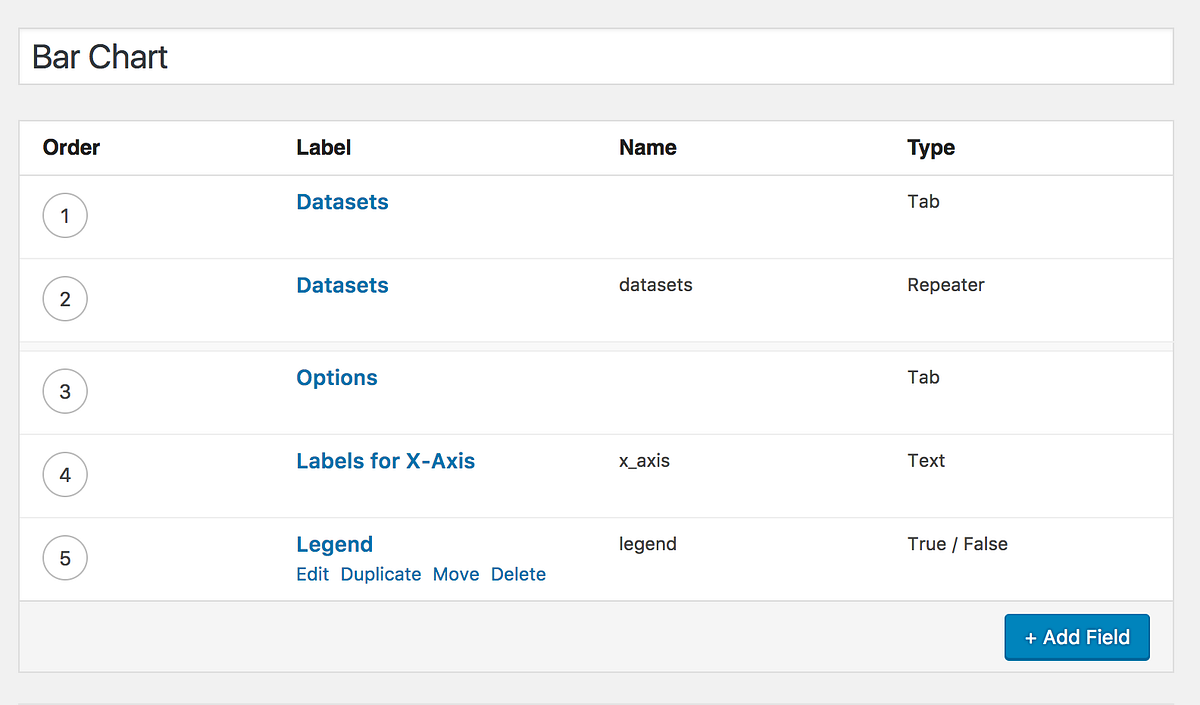The image size is (1200, 705).
Task: Open the Legend field settings
Action: click(x=334, y=544)
